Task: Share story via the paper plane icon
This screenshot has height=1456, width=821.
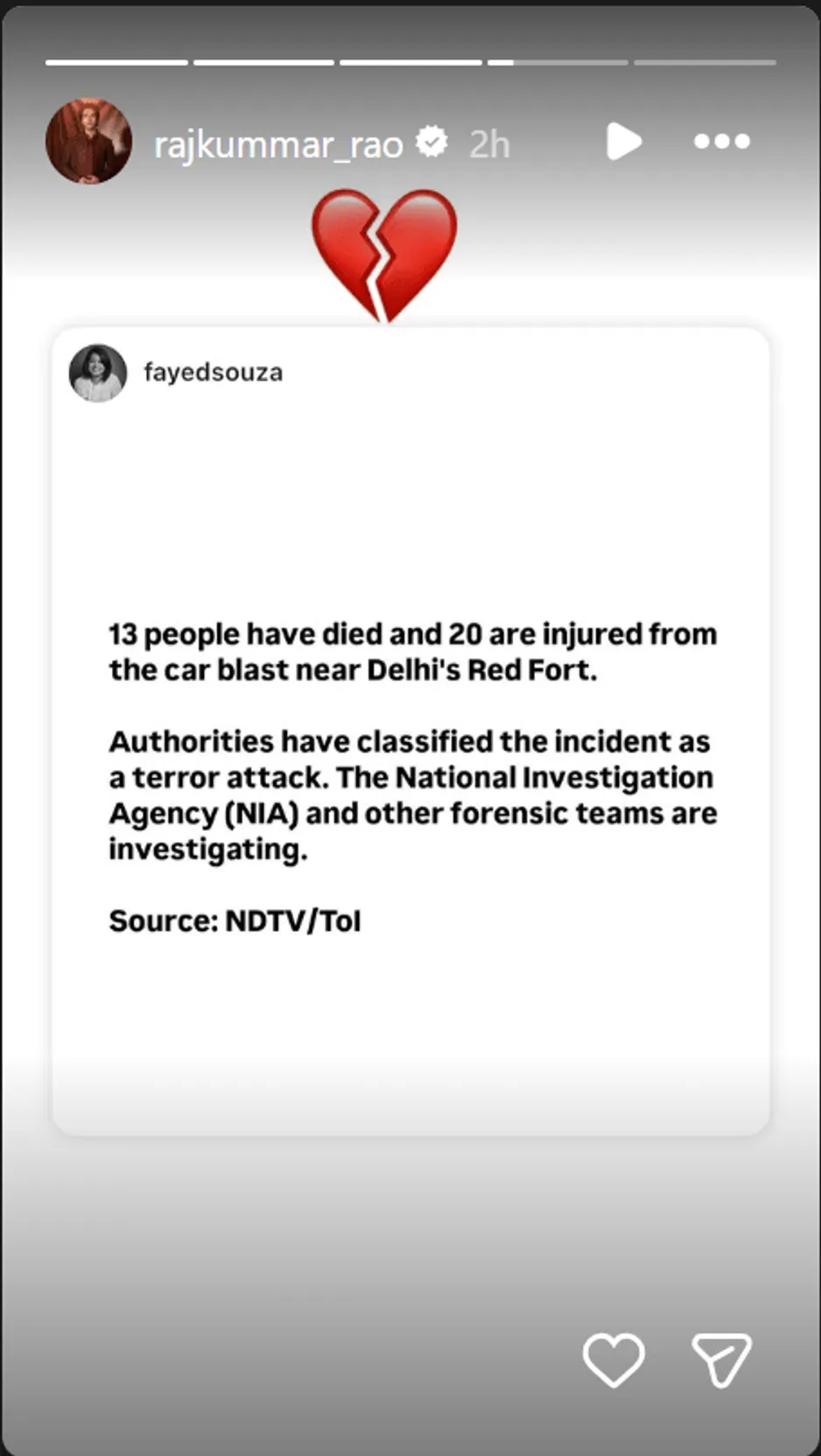Action: tap(721, 1359)
